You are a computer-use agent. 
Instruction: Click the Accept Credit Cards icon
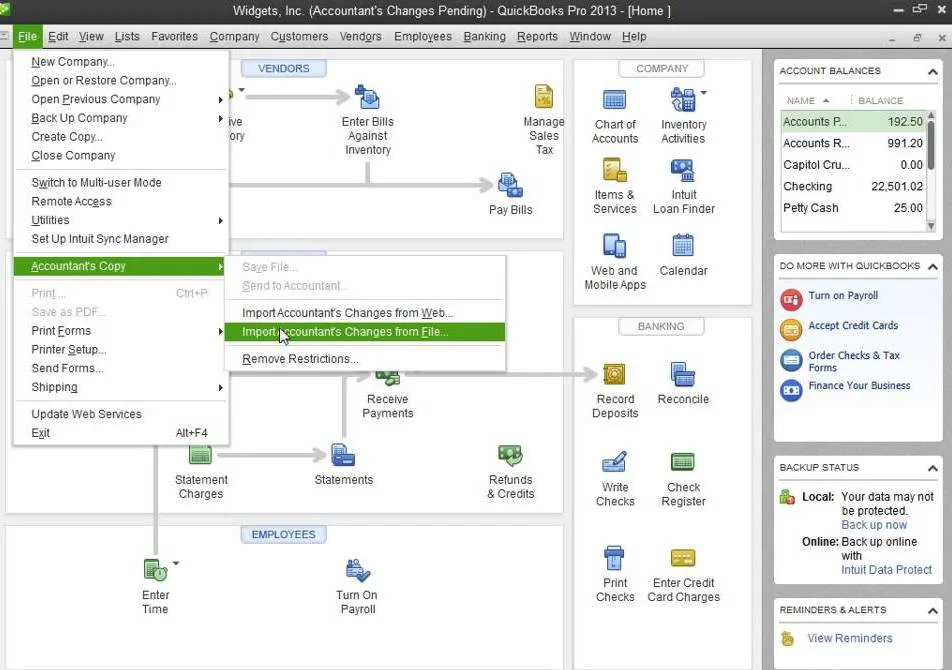[x=791, y=330]
